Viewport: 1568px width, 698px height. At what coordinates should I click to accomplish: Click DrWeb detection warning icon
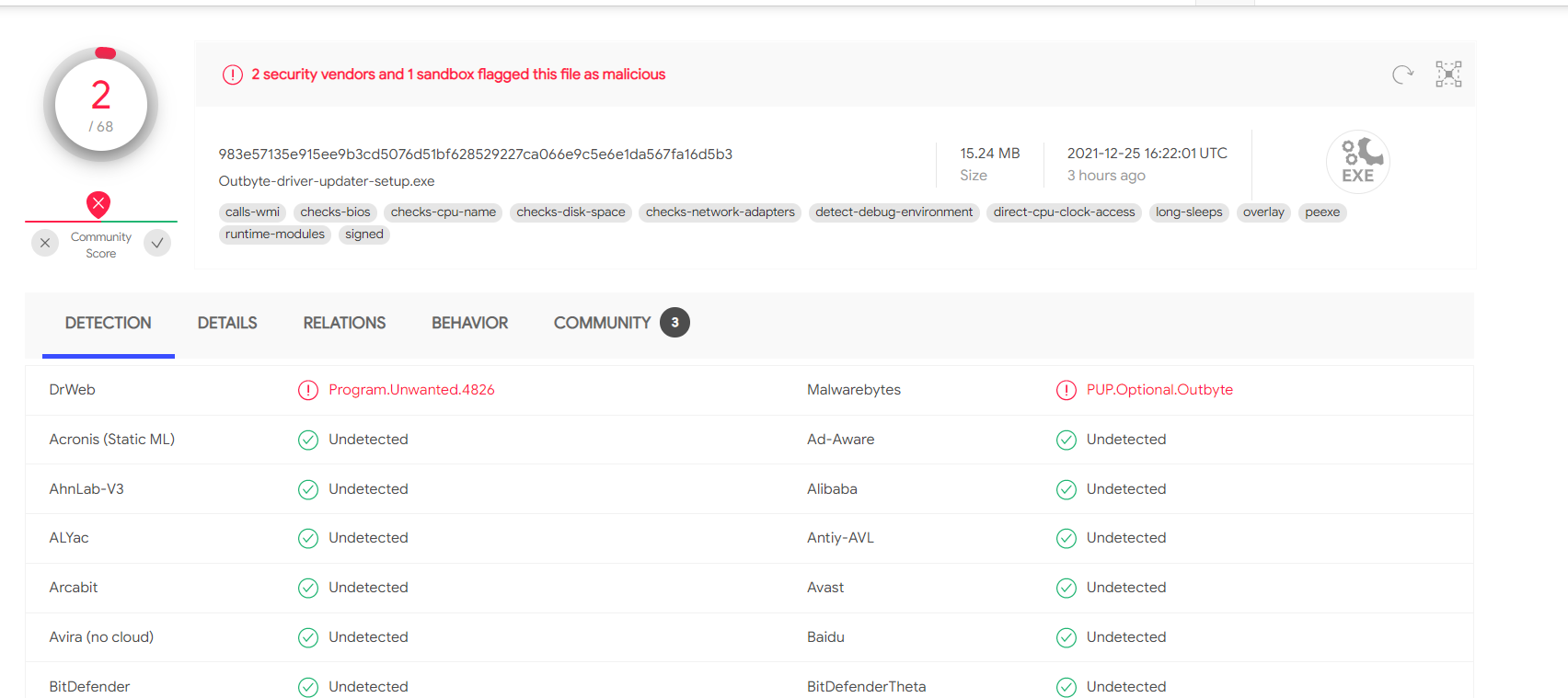308,390
